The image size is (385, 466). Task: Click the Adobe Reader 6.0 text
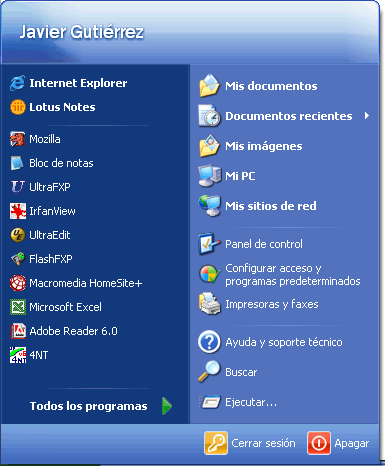[74, 331]
